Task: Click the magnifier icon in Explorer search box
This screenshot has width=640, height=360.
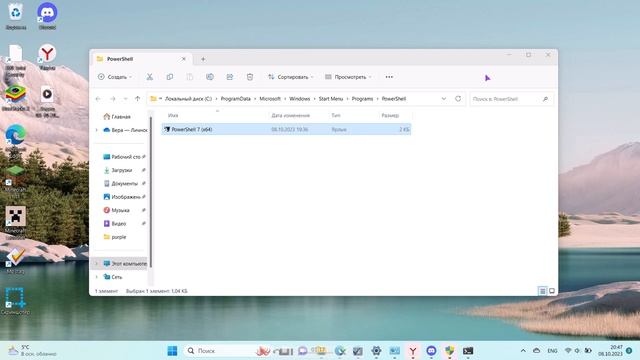Action: point(545,99)
